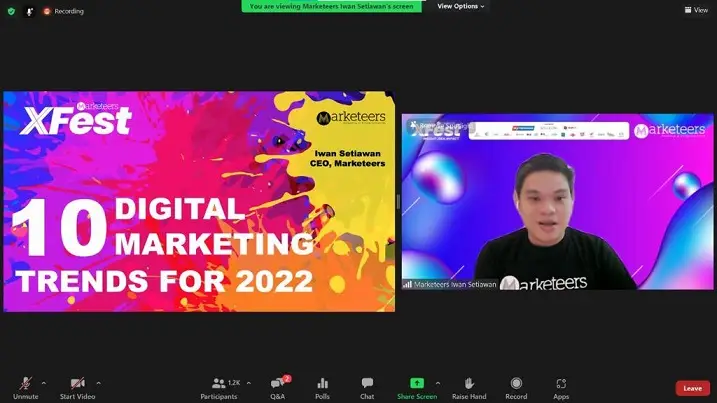Viewport: 717px width, 403px height.
Task: Click the green encryption shield icon
Action: (x=11, y=11)
